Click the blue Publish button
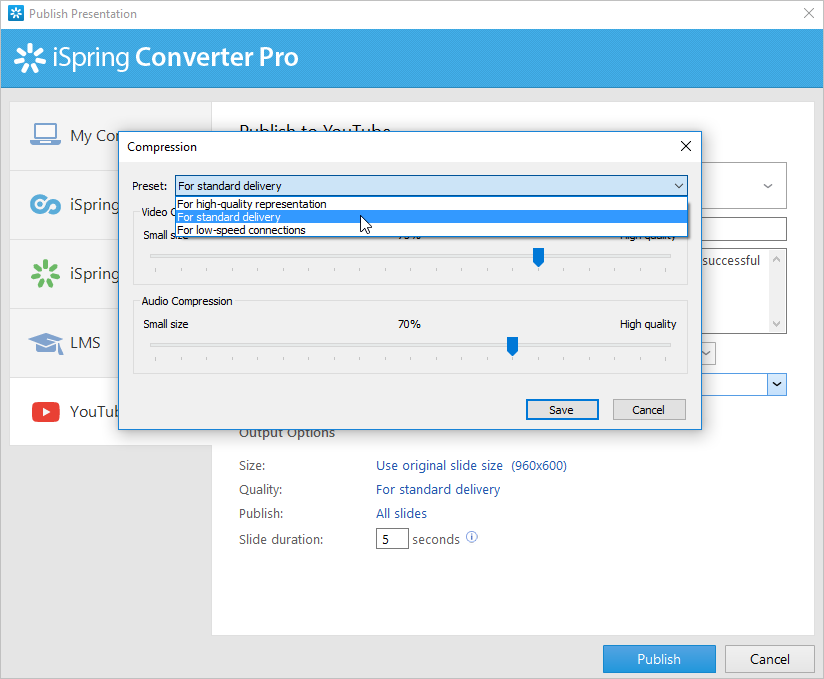Screen dimensions: 824x679 (x=659, y=659)
